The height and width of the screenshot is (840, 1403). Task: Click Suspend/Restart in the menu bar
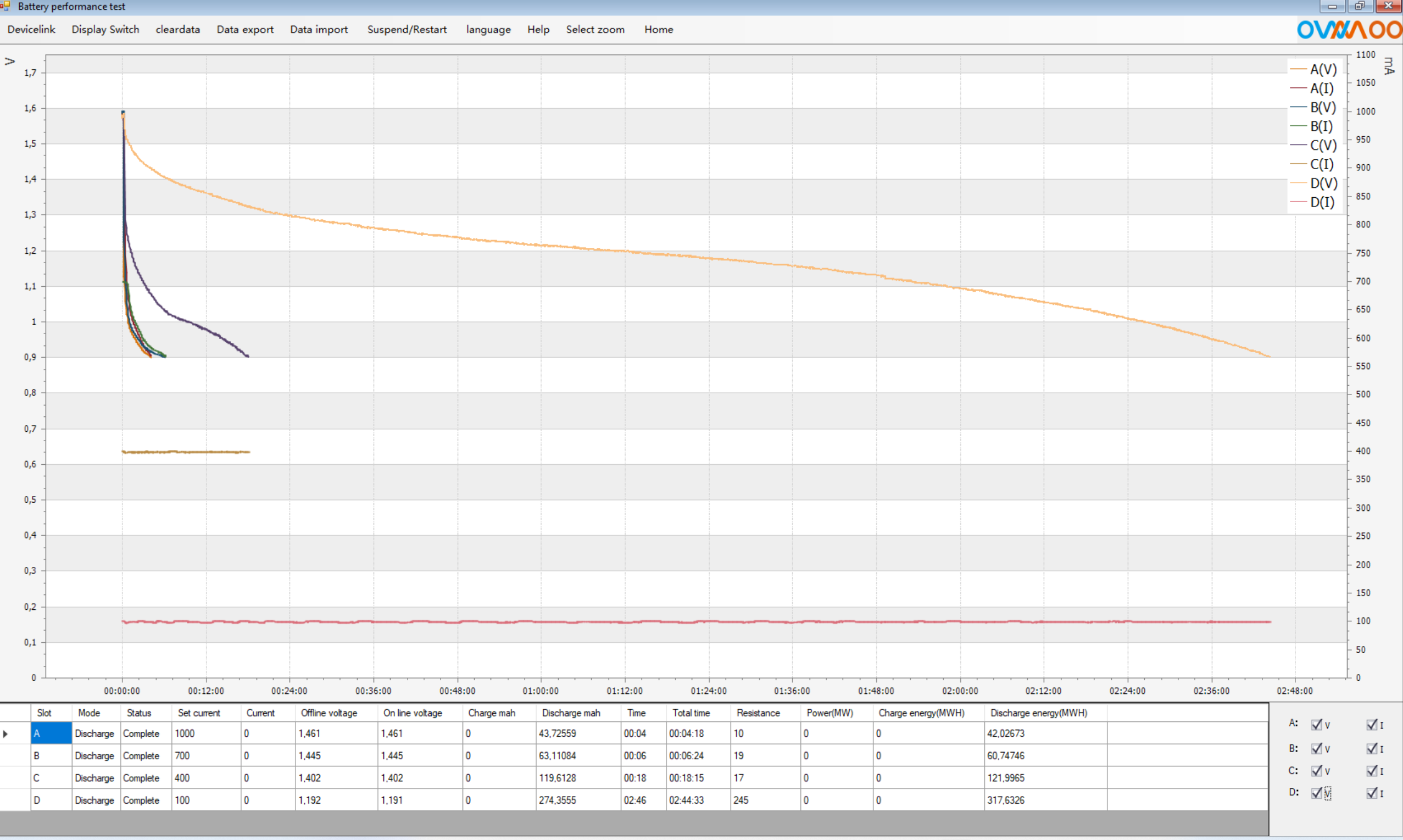pos(407,30)
